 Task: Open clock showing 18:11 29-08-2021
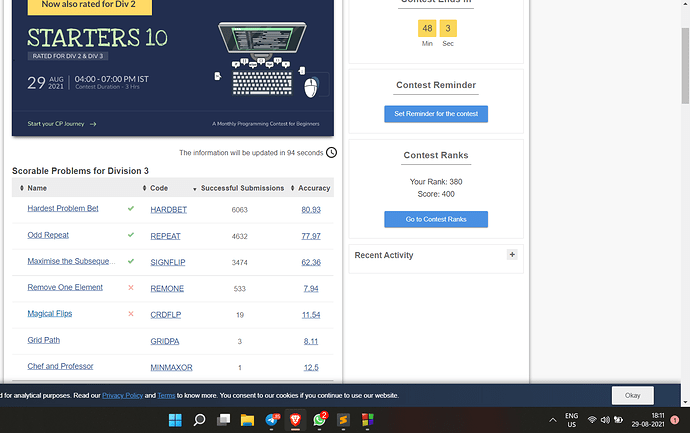pyautogui.click(x=648, y=420)
